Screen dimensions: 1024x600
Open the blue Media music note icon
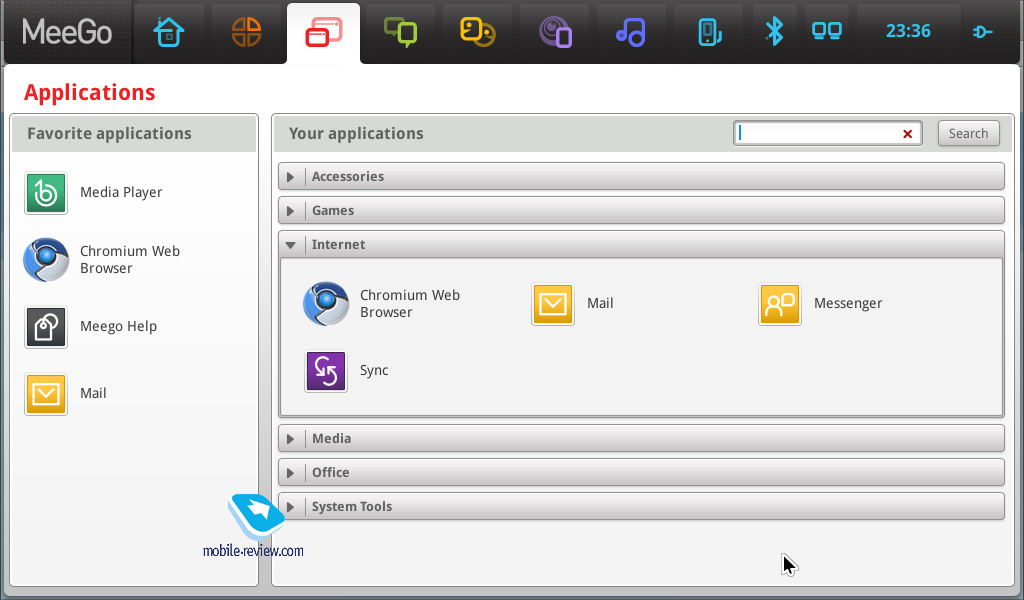631,32
